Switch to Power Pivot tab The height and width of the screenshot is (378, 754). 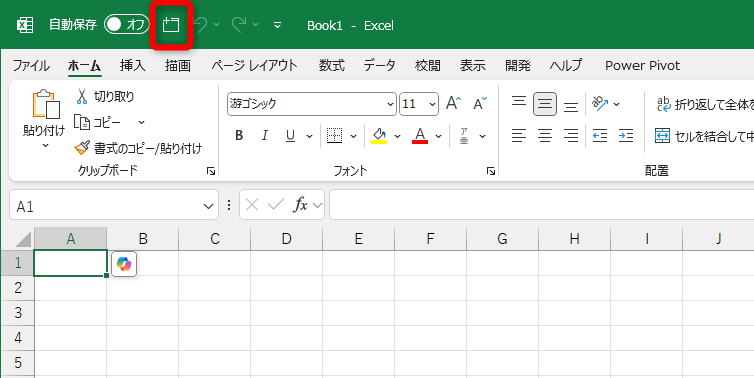[642, 65]
